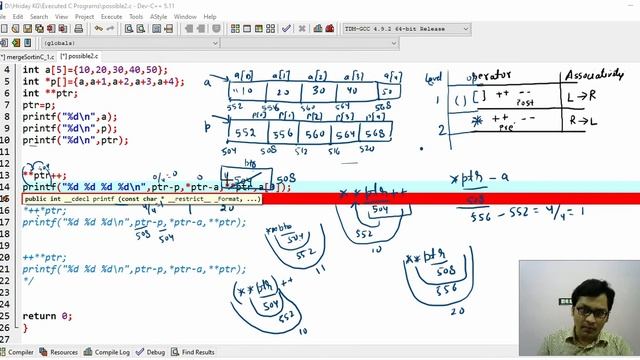The height and width of the screenshot is (360, 640).
Task: Click the commented '++**ptr;' line
Action: click(x=44, y=258)
